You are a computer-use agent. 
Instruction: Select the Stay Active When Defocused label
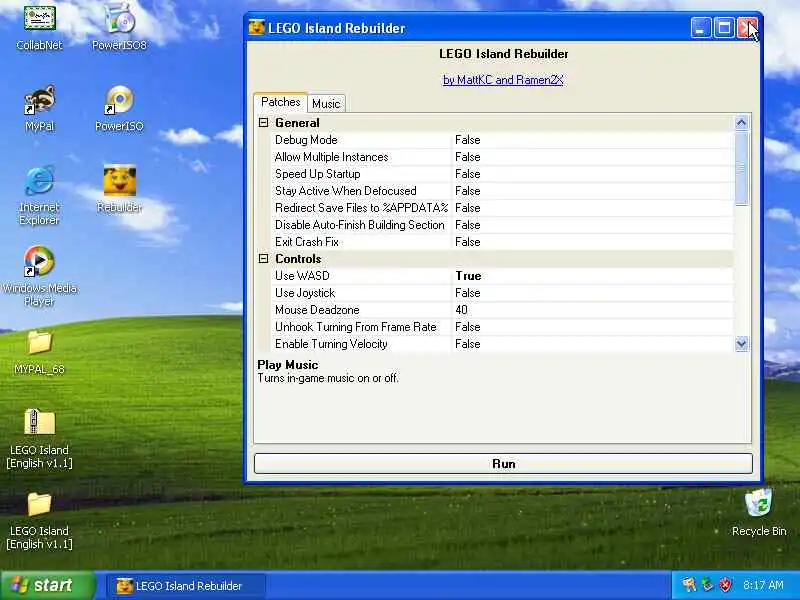345,191
